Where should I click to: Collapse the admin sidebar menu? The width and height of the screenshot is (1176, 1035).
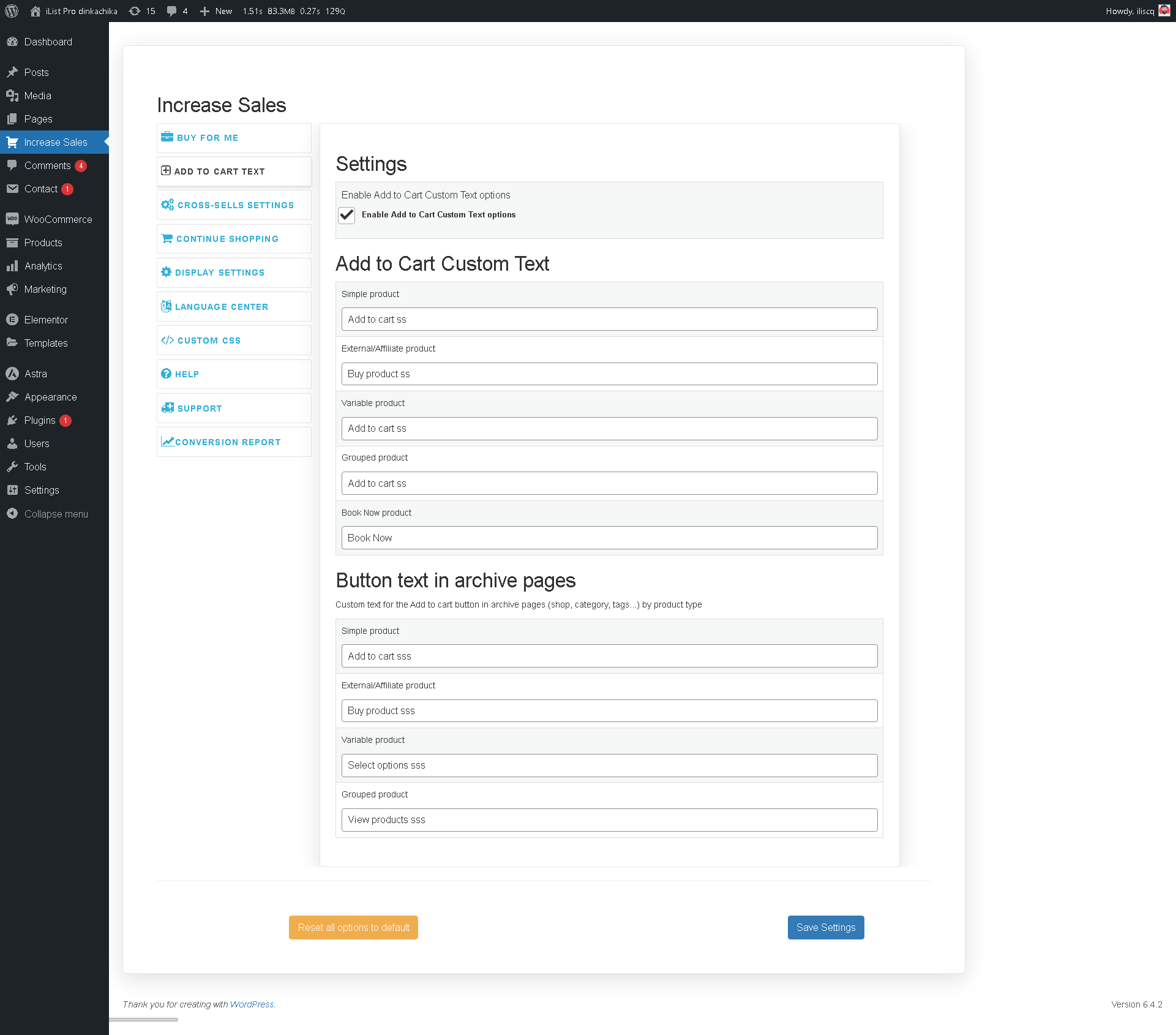click(x=55, y=514)
